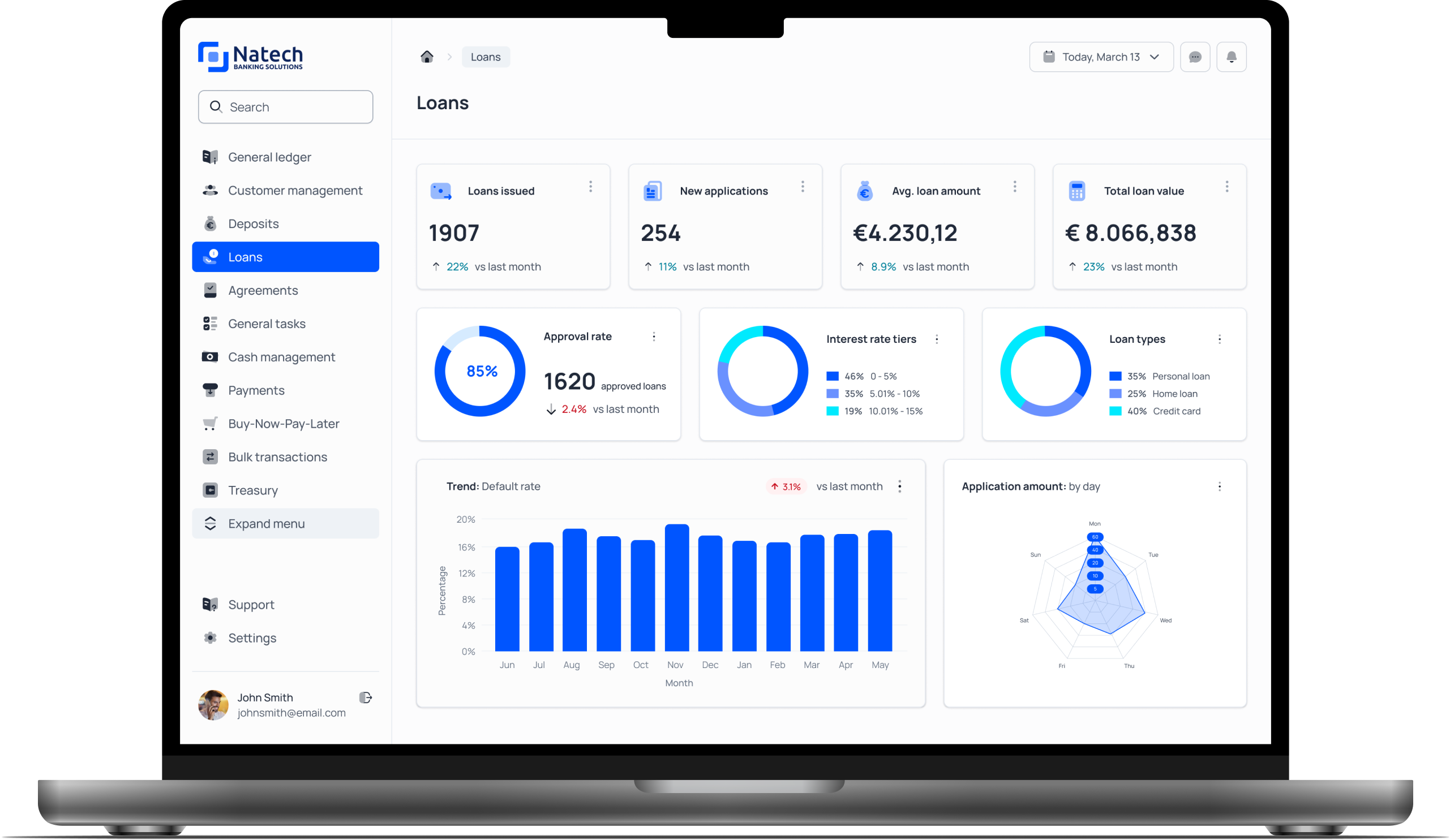Click the Settings button in sidebar

[x=253, y=637]
